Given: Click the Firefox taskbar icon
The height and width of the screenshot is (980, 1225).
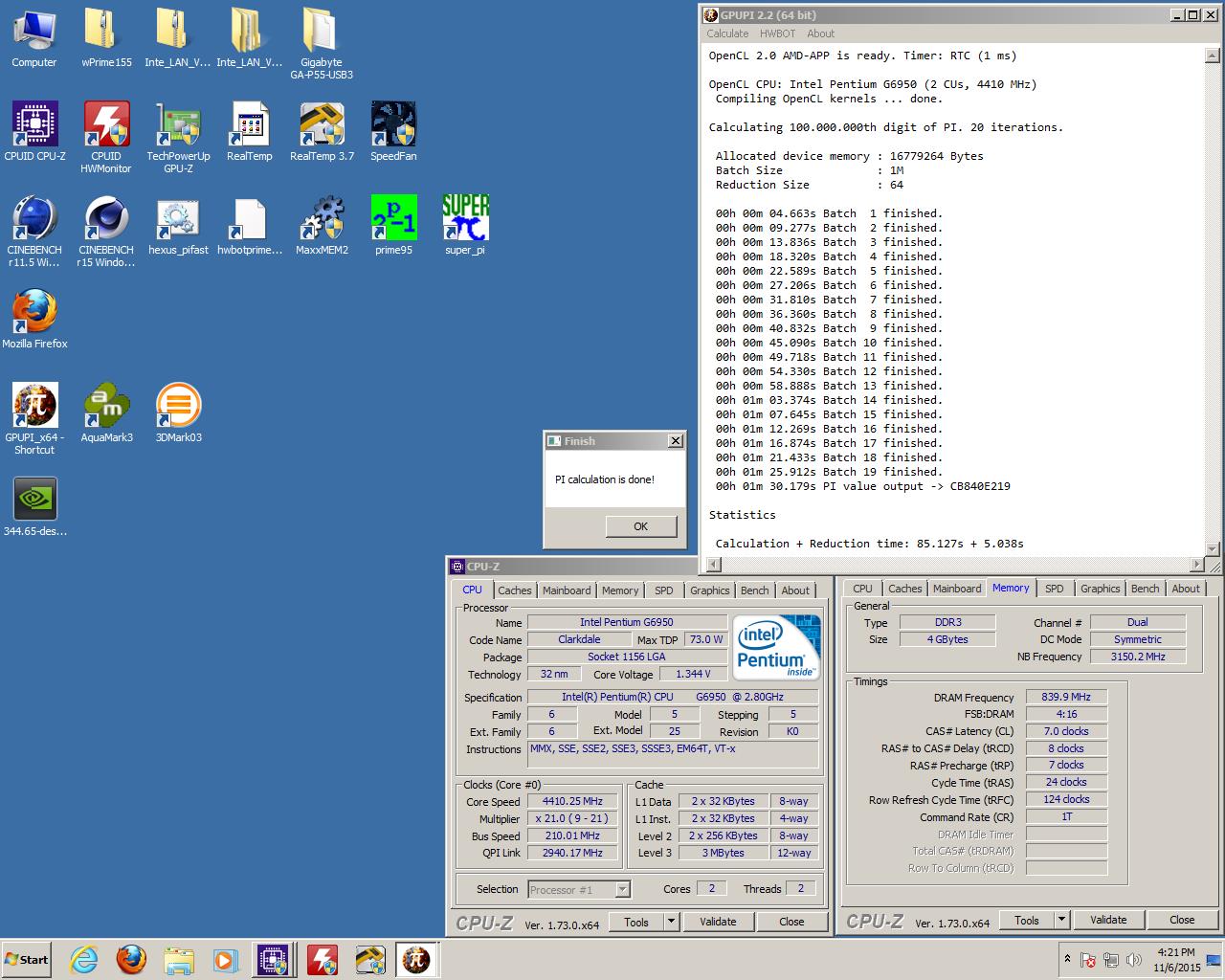Looking at the screenshot, I should (131, 959).
